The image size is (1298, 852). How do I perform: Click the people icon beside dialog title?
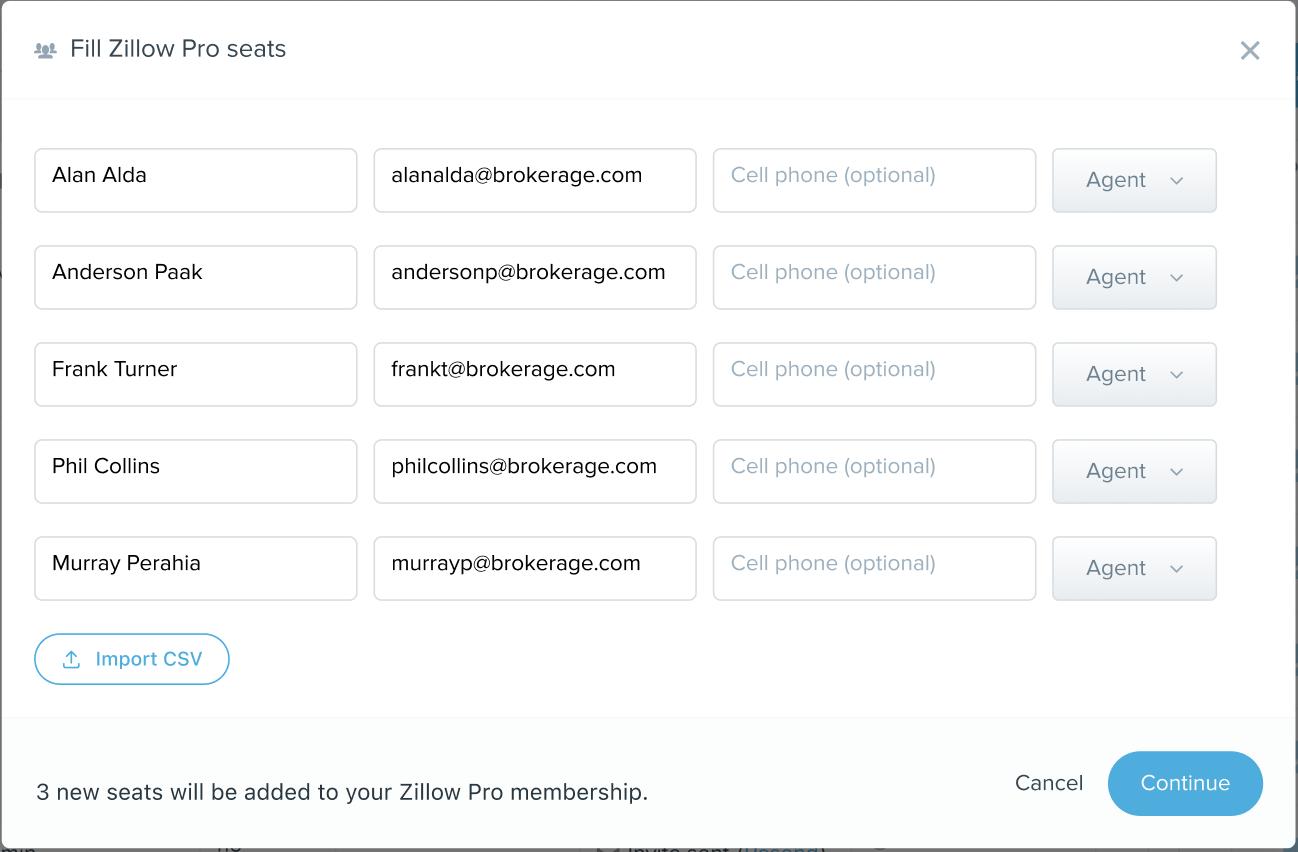[45, 50]
